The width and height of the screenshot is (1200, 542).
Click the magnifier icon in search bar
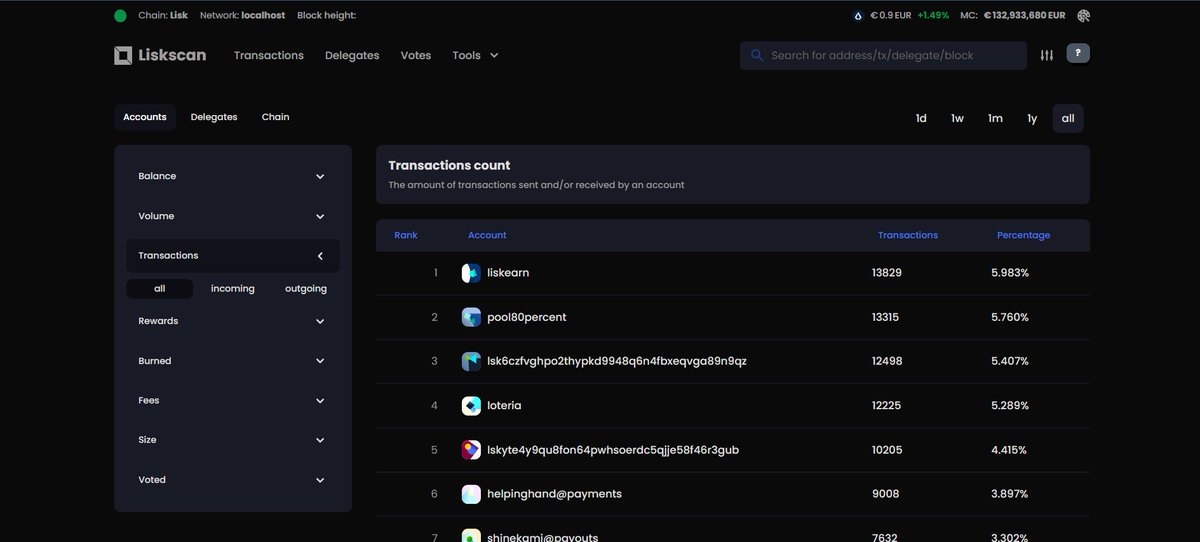point(757,55)
